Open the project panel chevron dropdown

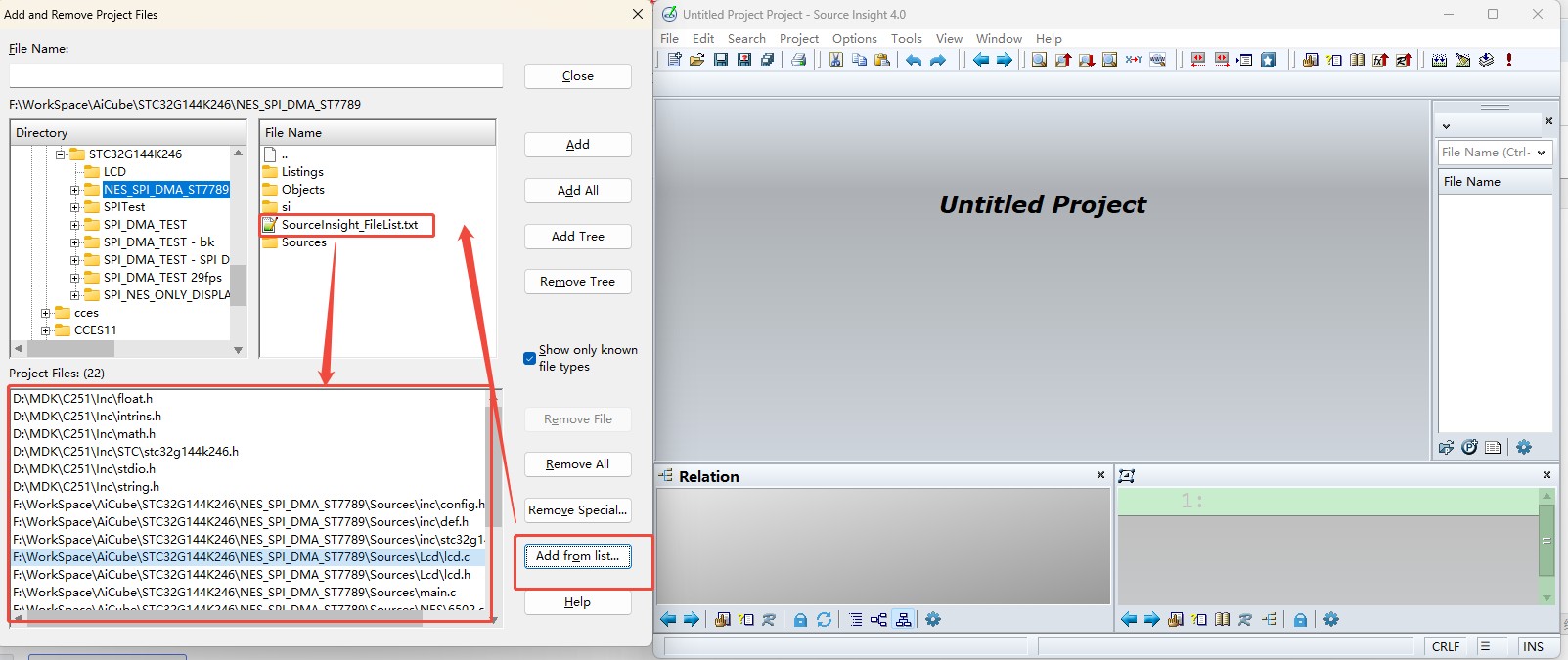click(x=1446, y=126)
